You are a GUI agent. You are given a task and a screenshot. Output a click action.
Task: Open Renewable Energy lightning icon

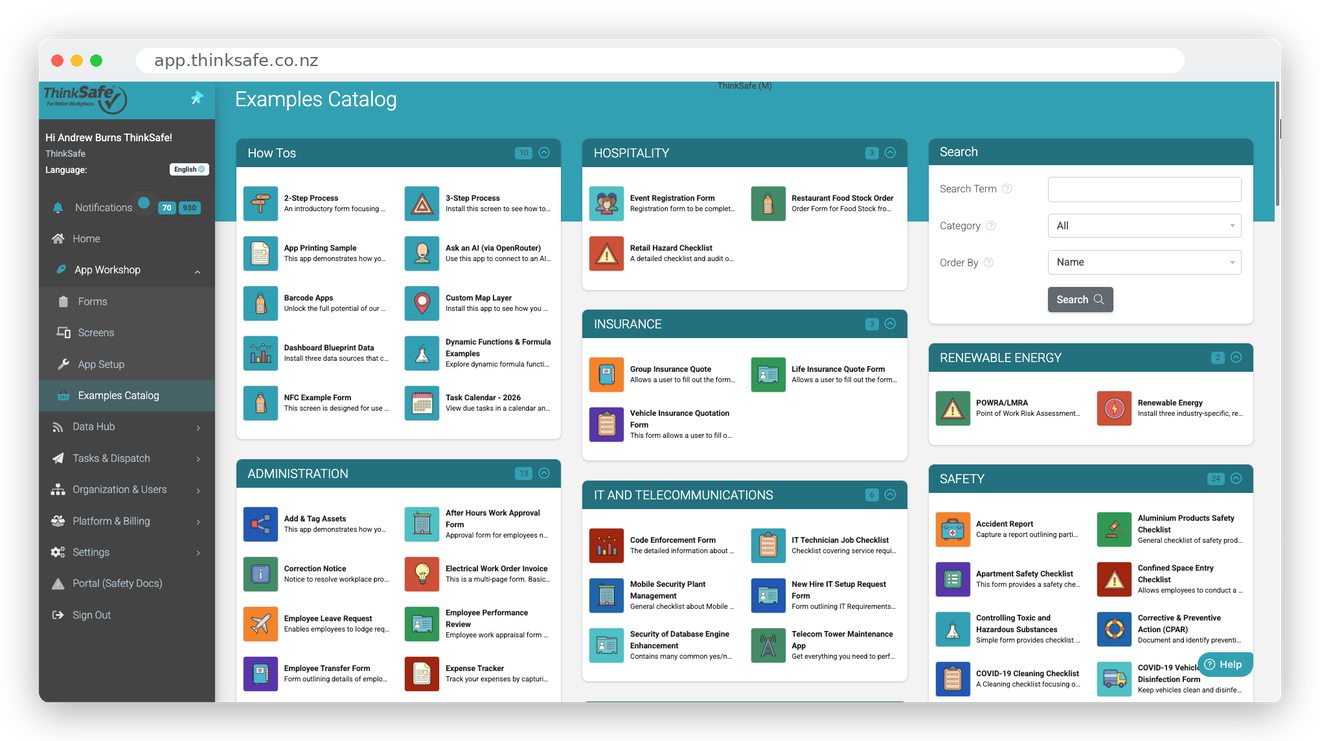click(1114, 409)
